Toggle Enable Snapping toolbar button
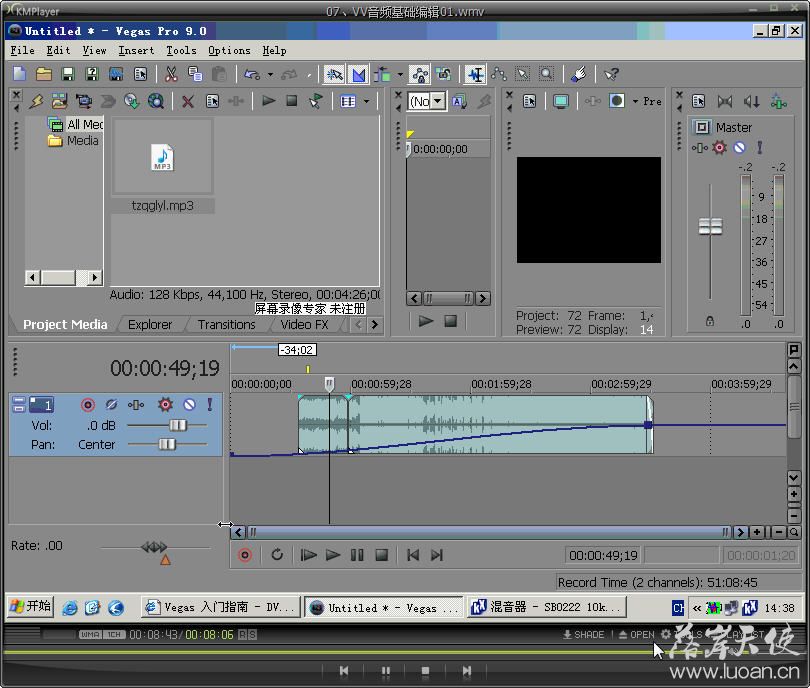 (x=334, y=74)
